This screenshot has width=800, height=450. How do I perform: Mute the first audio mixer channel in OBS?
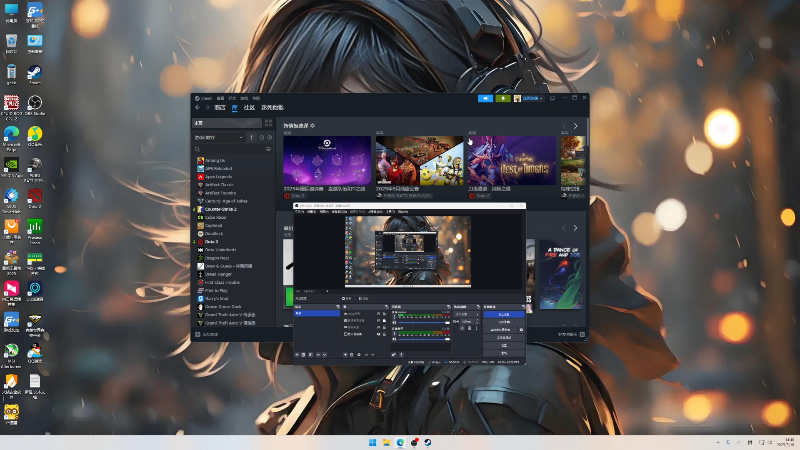394,322
